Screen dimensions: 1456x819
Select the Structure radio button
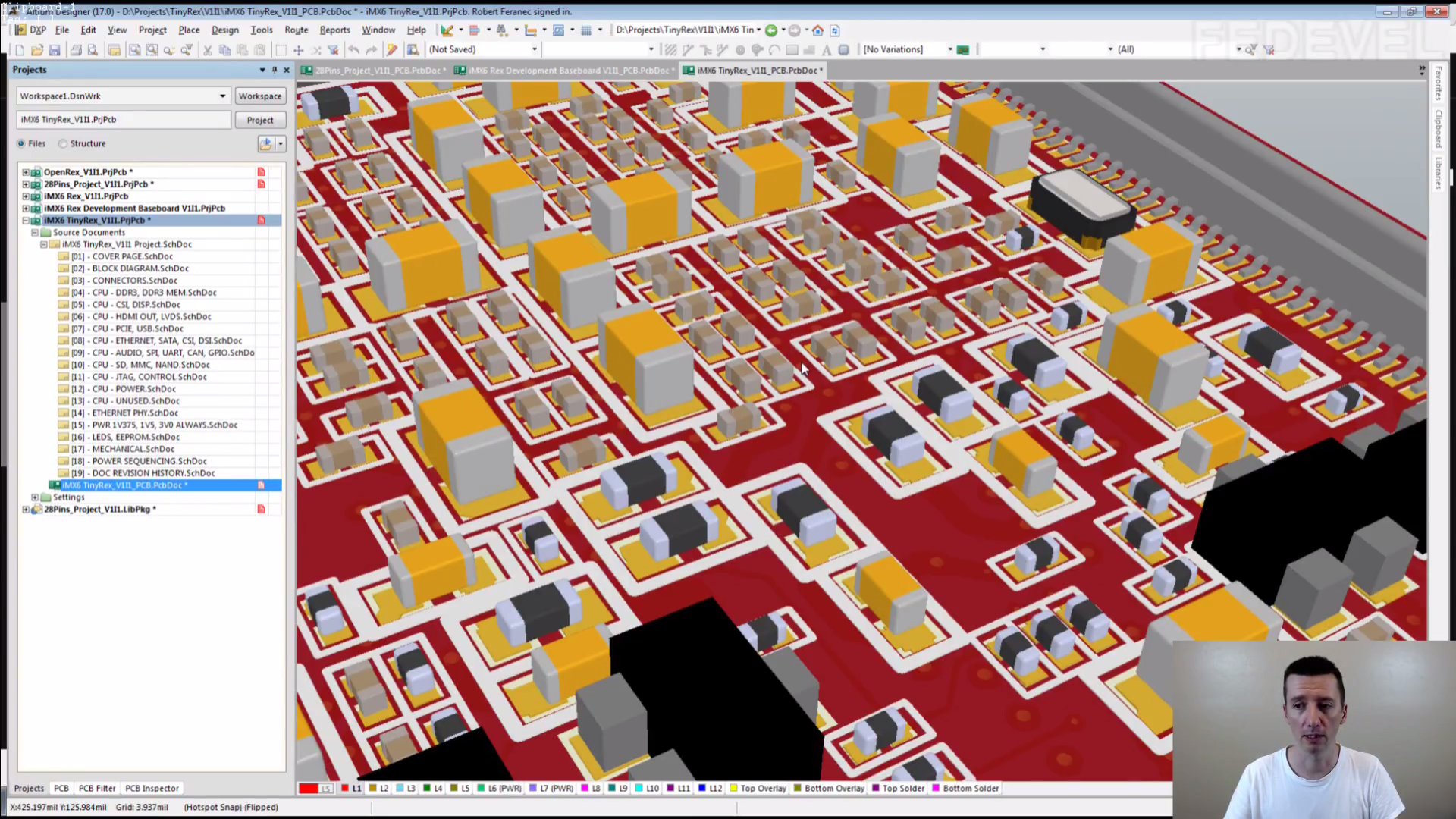coord(64,143)
